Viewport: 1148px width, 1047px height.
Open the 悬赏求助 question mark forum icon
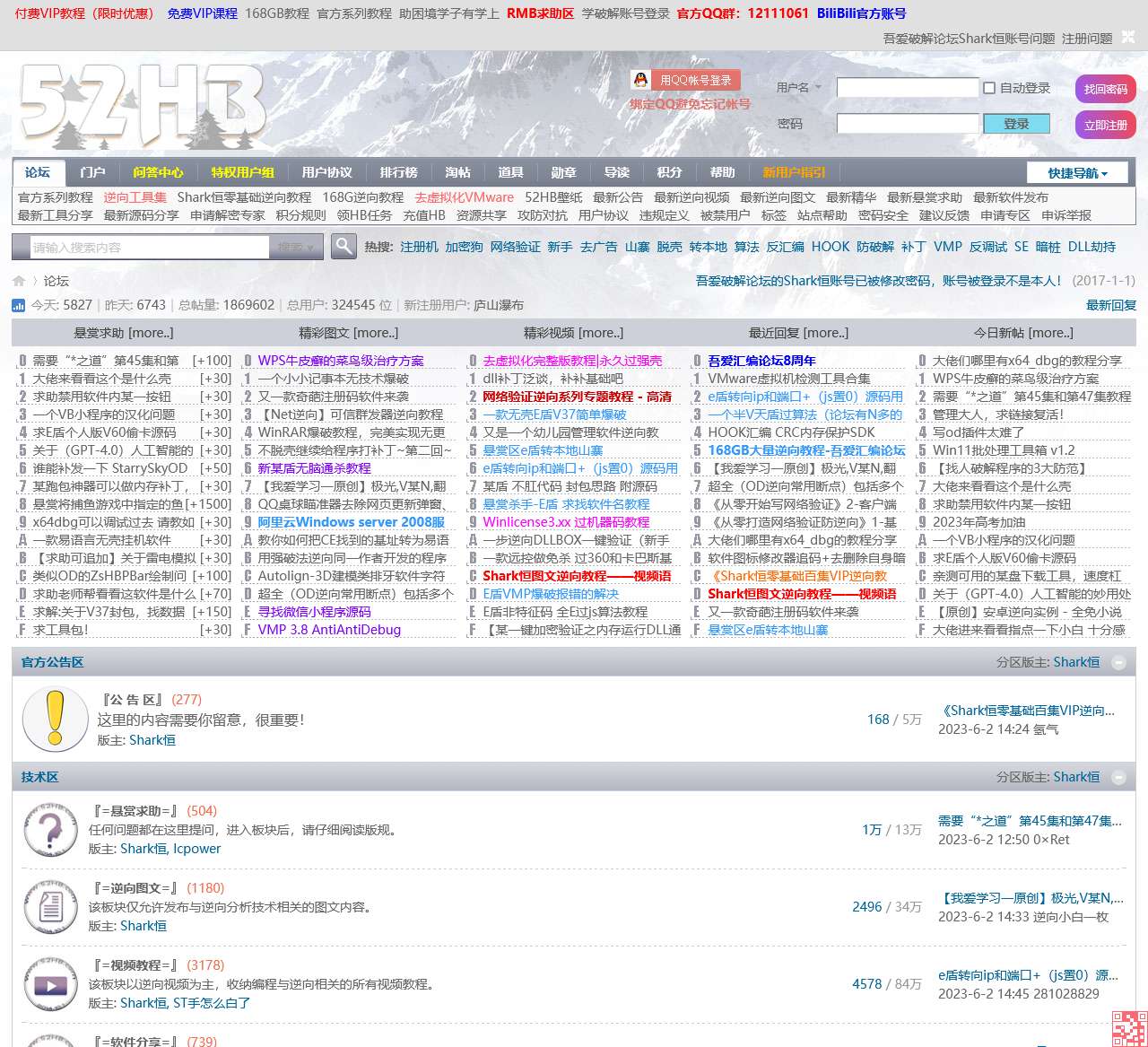(51, 830)
